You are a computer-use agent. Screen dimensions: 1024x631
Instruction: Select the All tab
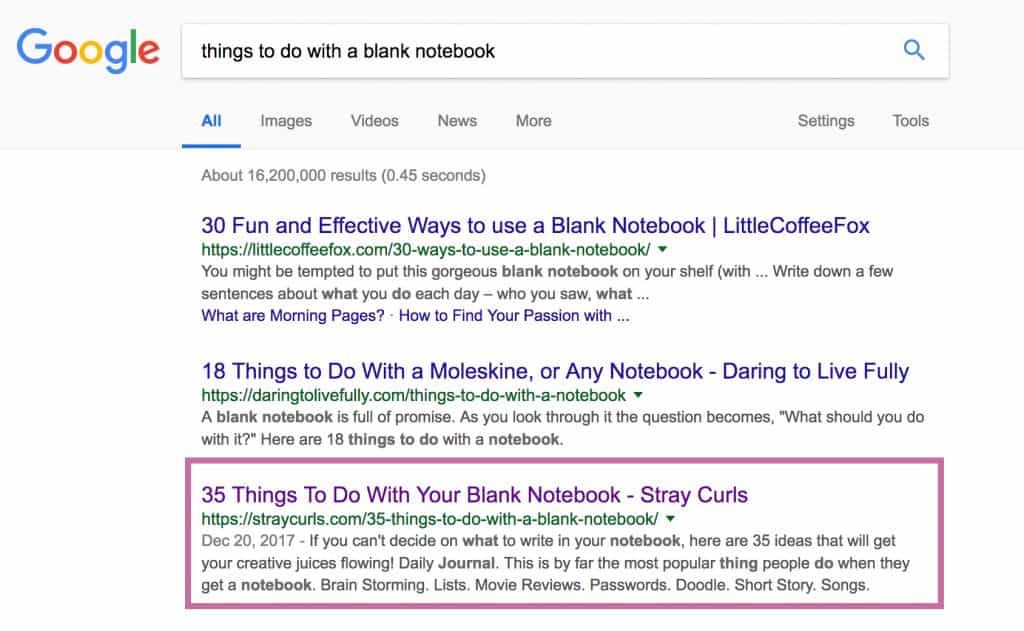(211, 121)
